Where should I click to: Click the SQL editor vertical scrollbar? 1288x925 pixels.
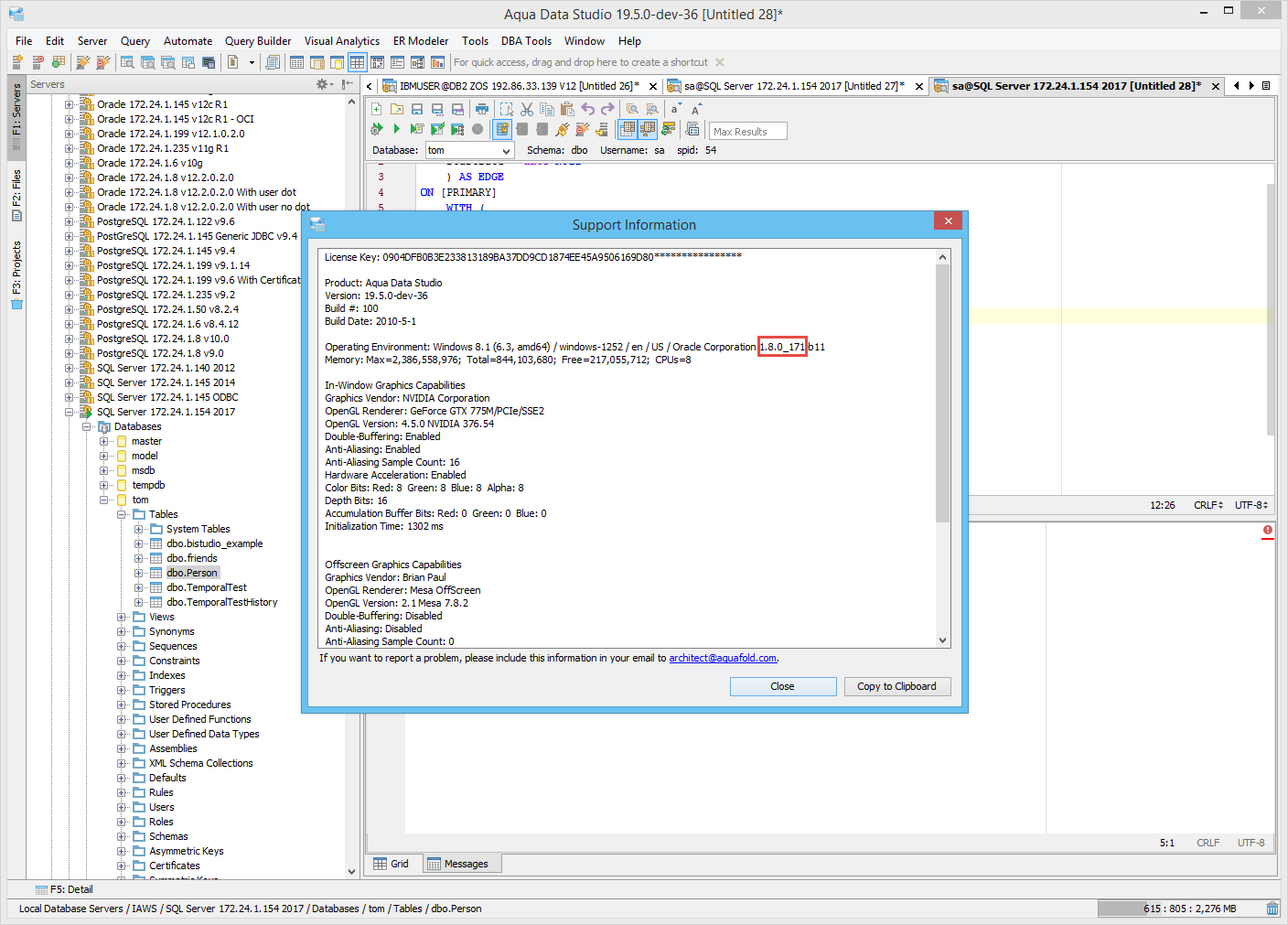[1271, 309]
